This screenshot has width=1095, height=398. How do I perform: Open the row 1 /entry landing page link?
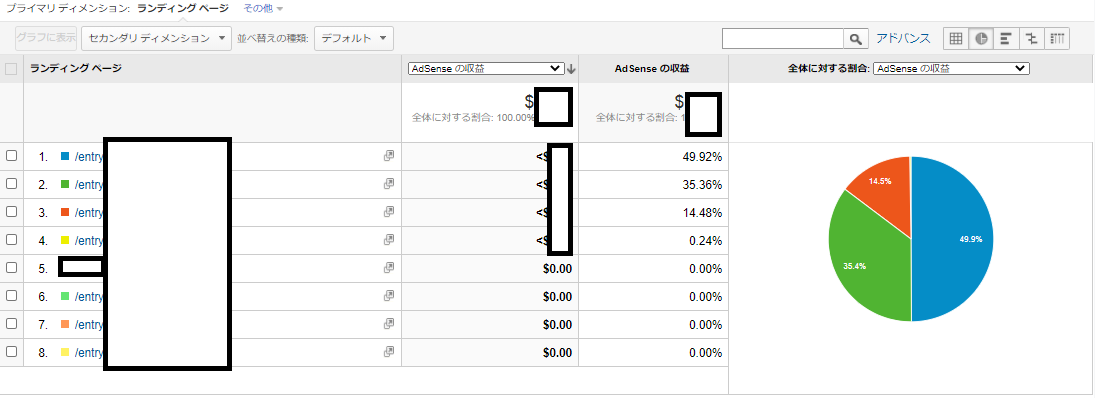89,156
